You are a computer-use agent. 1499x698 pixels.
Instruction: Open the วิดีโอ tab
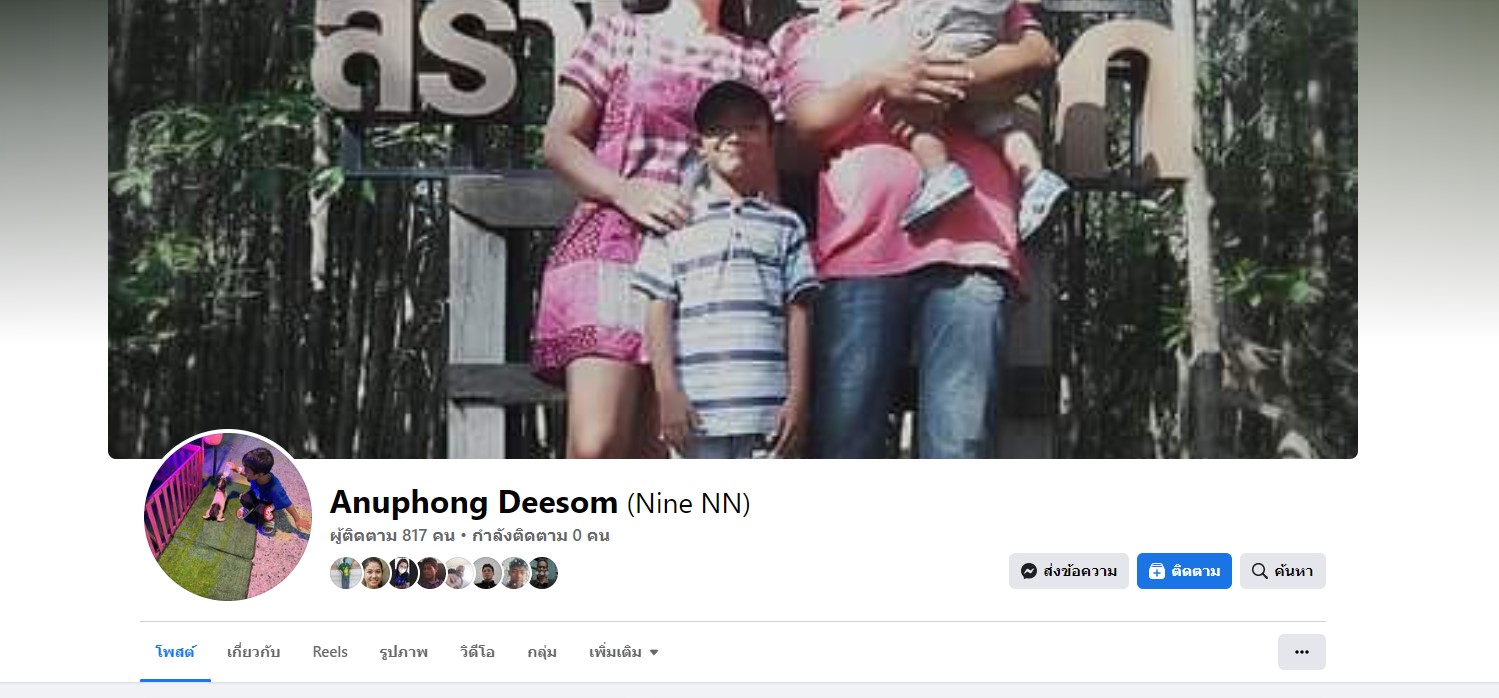[477, 652]
